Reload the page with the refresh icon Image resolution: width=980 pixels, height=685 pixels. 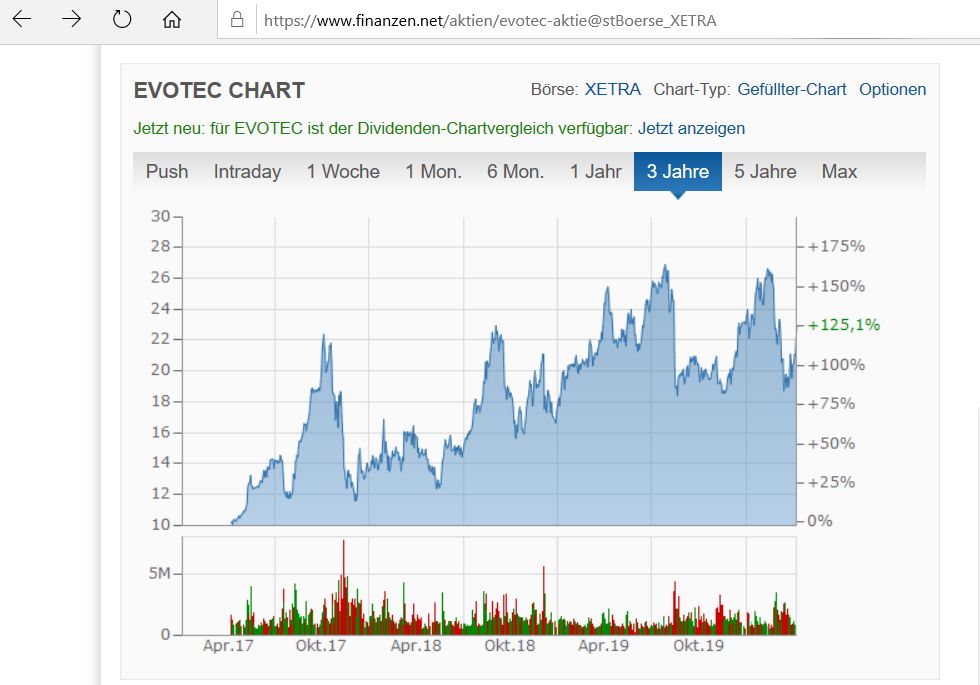(x=122, y=19)
